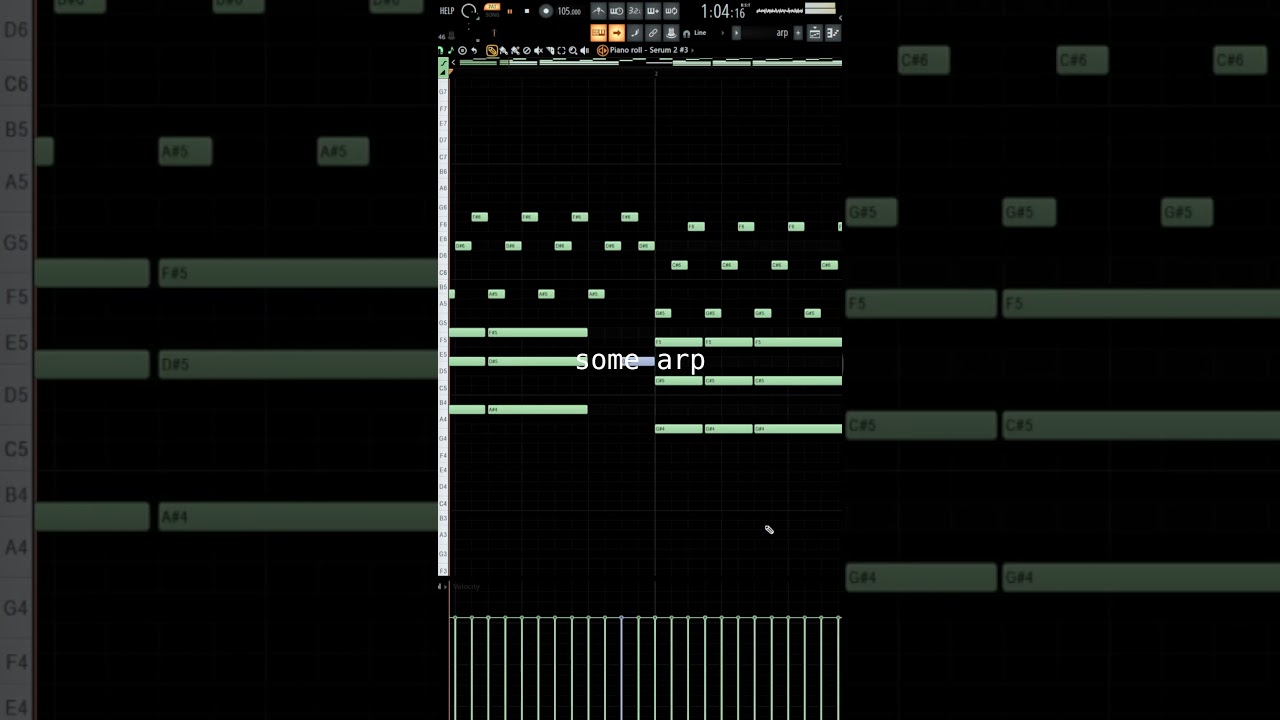The image size is (1280, 720).
Task: Click the note overview scrollbar strip
Action: (x=650, y=62)
